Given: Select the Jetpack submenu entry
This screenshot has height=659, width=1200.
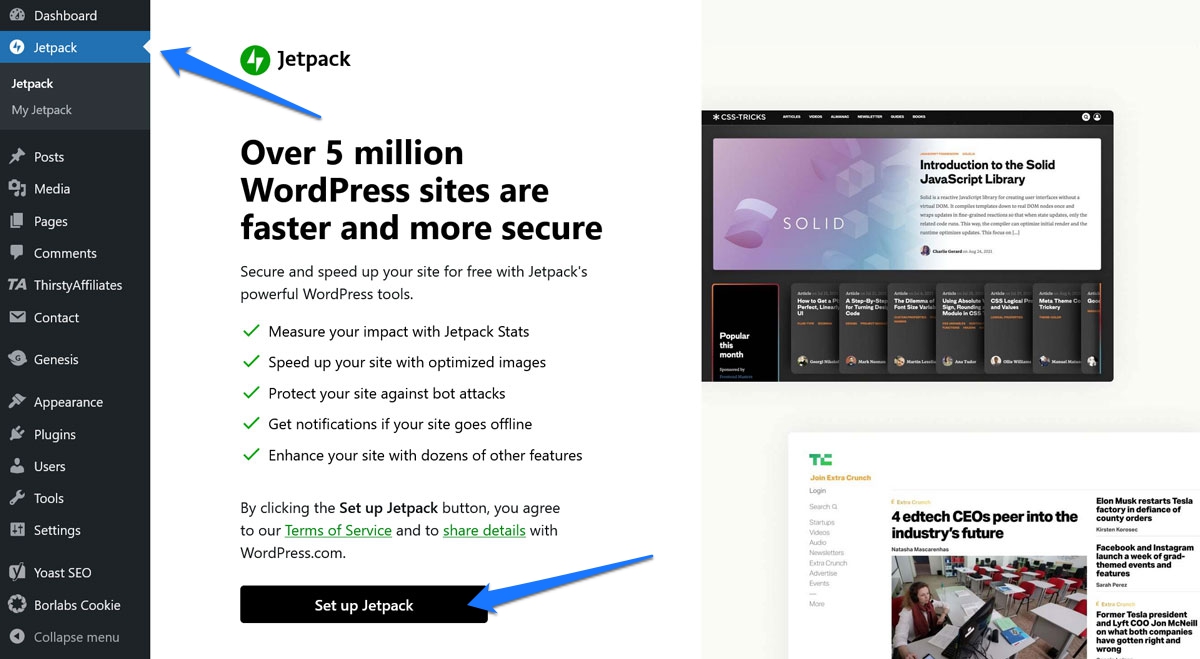Looking at the screenshot, I should [32, 84].
